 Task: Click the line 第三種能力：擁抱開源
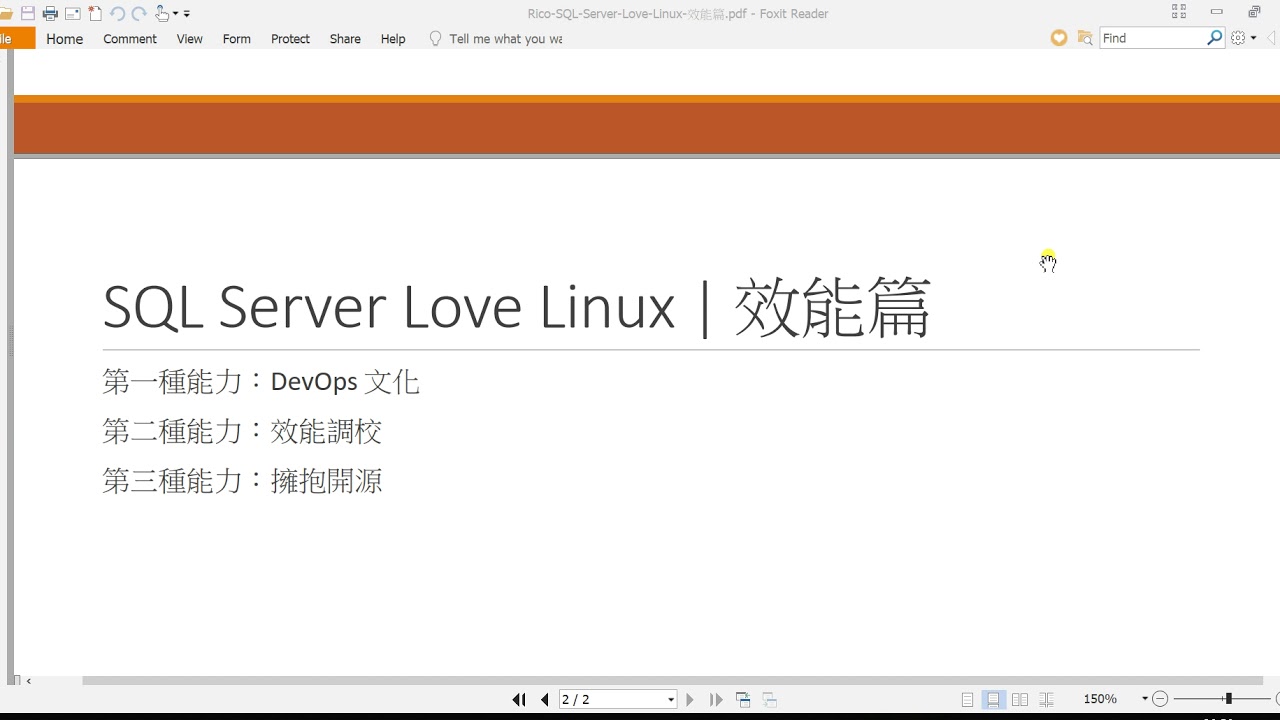tap(242, 481)
